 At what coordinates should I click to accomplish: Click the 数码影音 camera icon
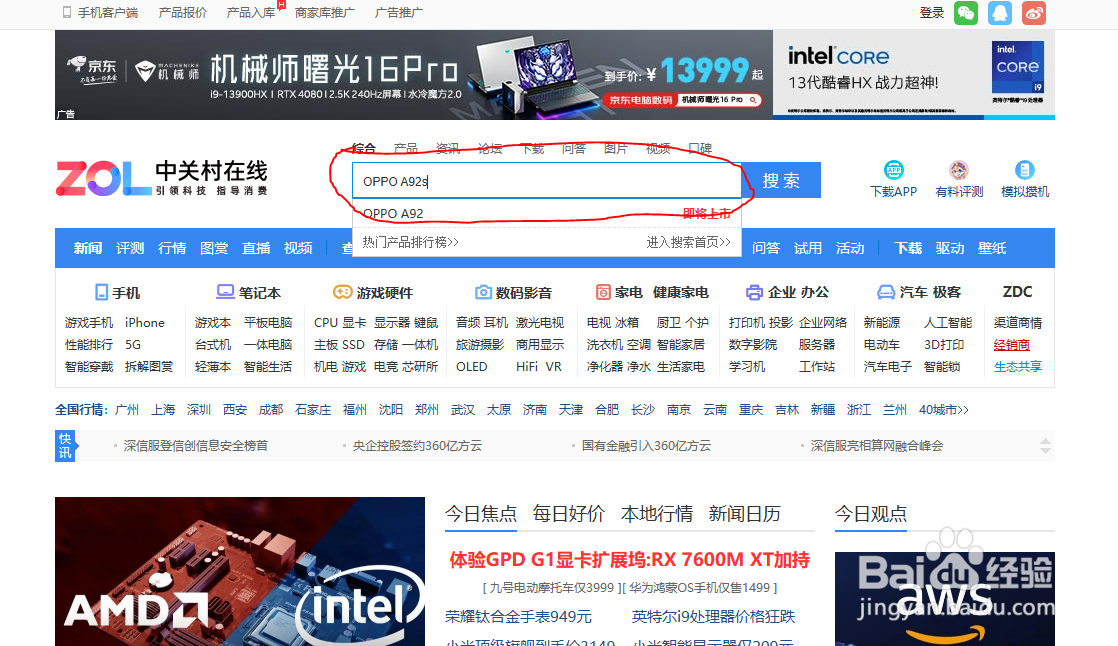point(483,292)
